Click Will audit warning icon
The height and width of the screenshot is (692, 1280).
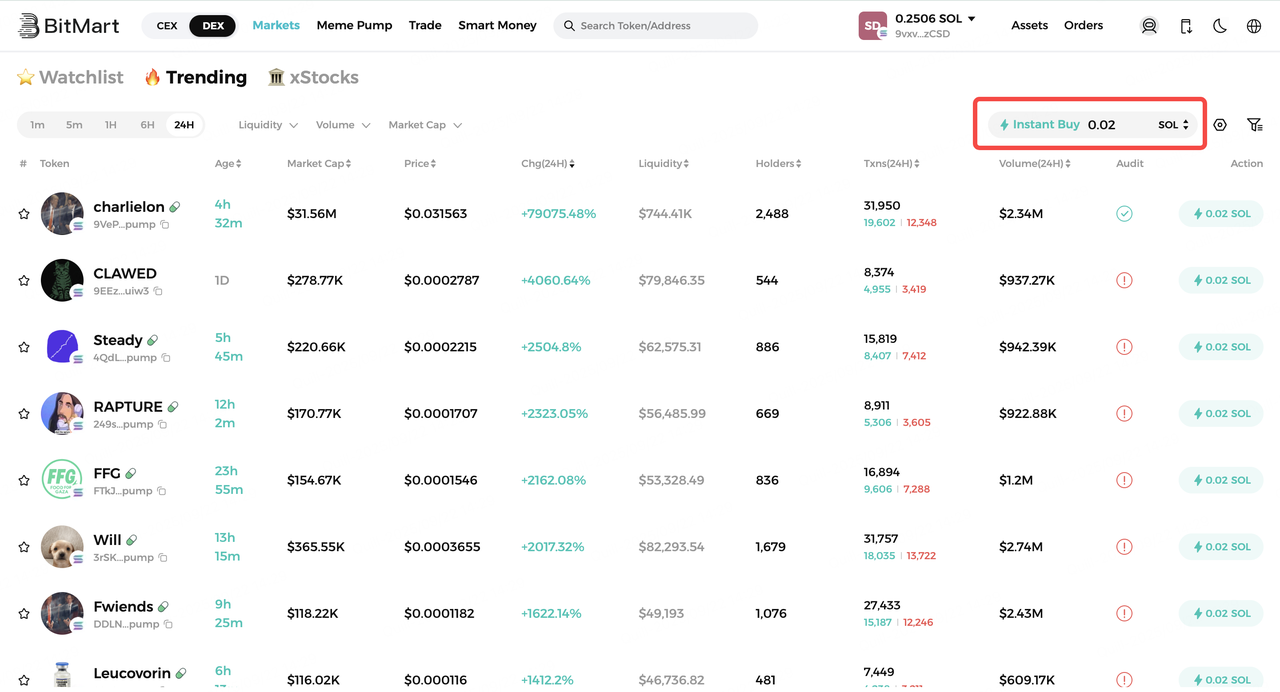(1124, 547)
